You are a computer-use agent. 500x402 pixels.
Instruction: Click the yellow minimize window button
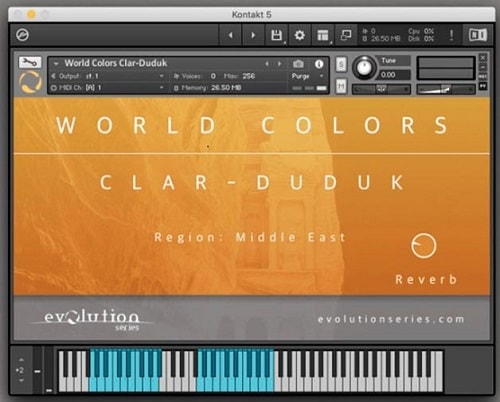coord(31,14)
